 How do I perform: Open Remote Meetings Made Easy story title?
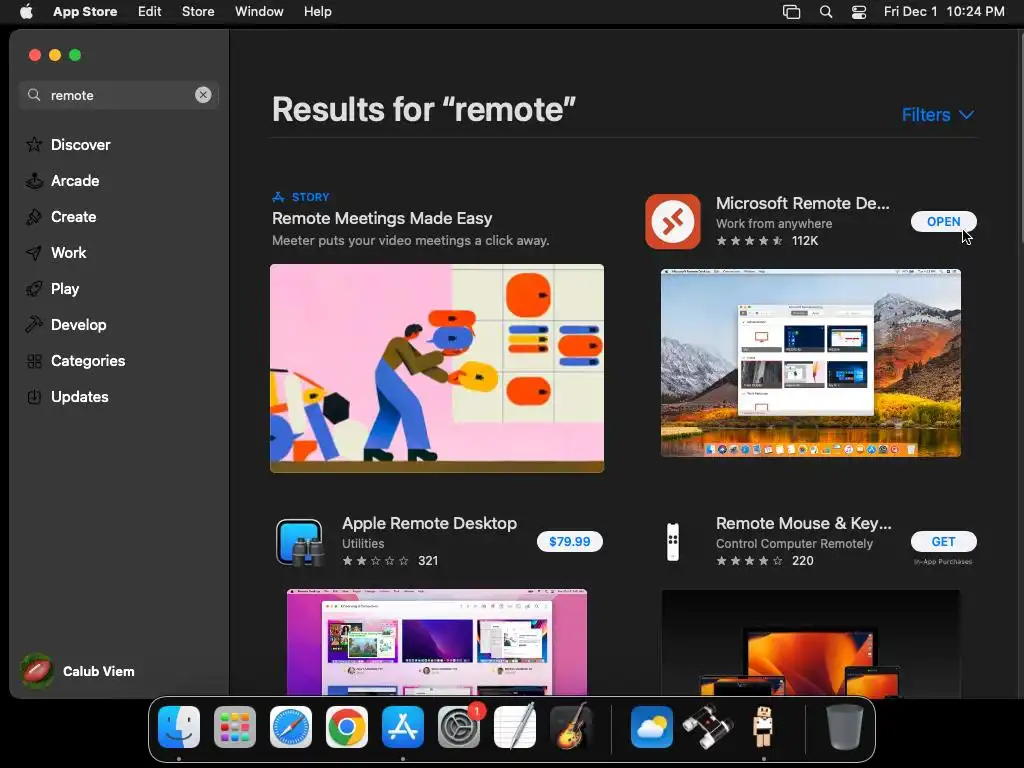click(382, 218)
